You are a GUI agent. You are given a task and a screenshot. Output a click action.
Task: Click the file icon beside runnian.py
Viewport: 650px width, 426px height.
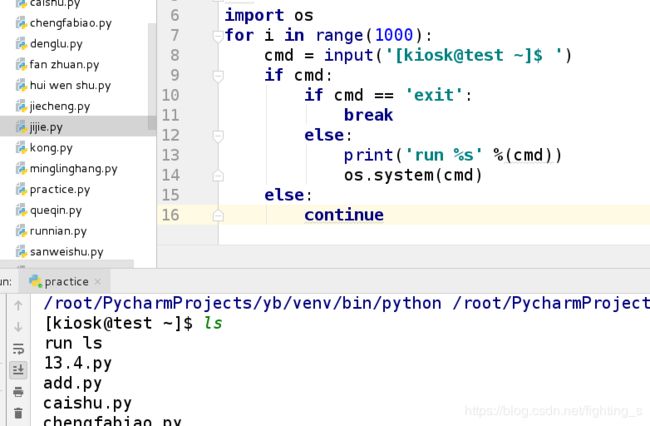[x=20, y=231]
